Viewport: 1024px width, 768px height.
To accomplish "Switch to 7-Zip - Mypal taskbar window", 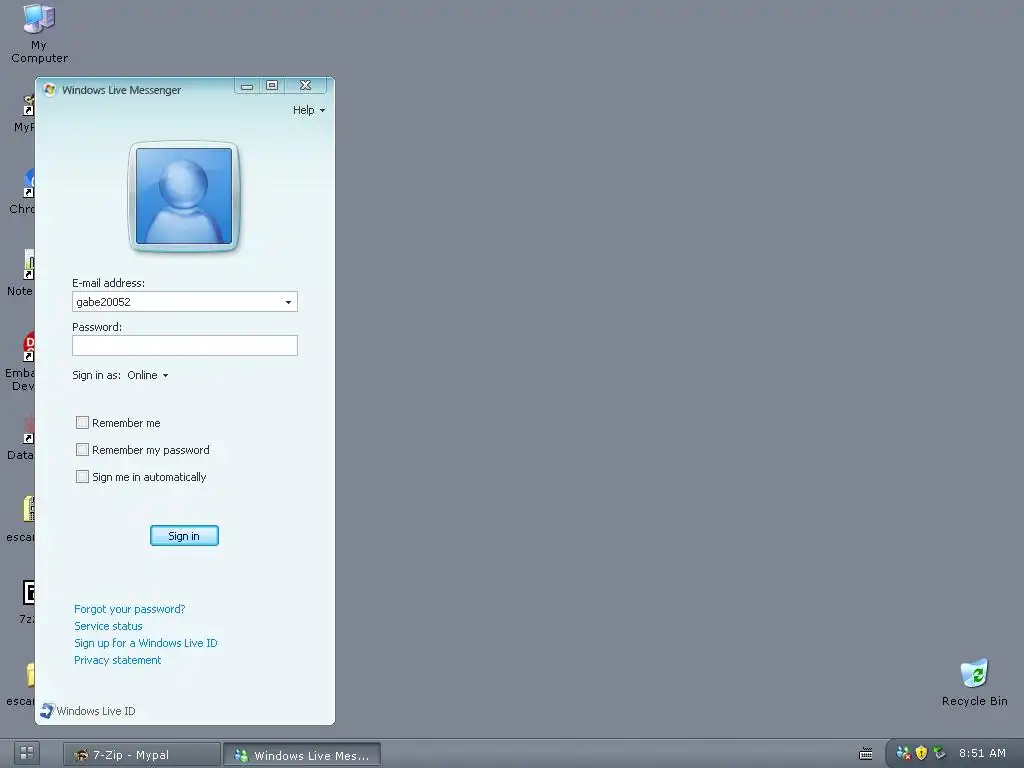I will (x=142, y=754).
